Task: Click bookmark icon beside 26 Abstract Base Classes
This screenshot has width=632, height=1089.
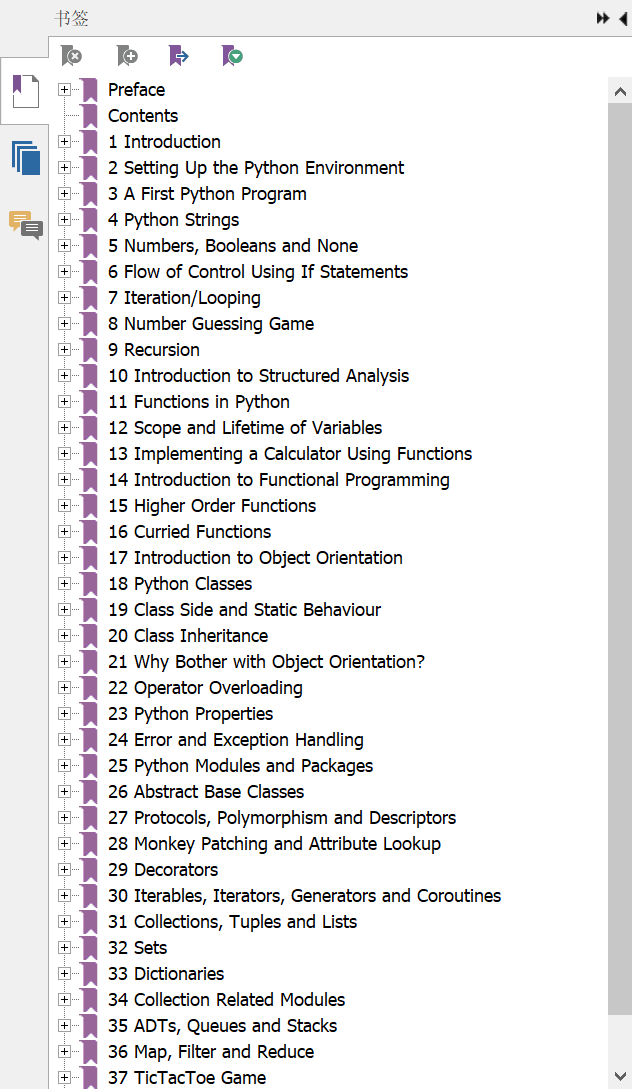Action: (90, 792)
